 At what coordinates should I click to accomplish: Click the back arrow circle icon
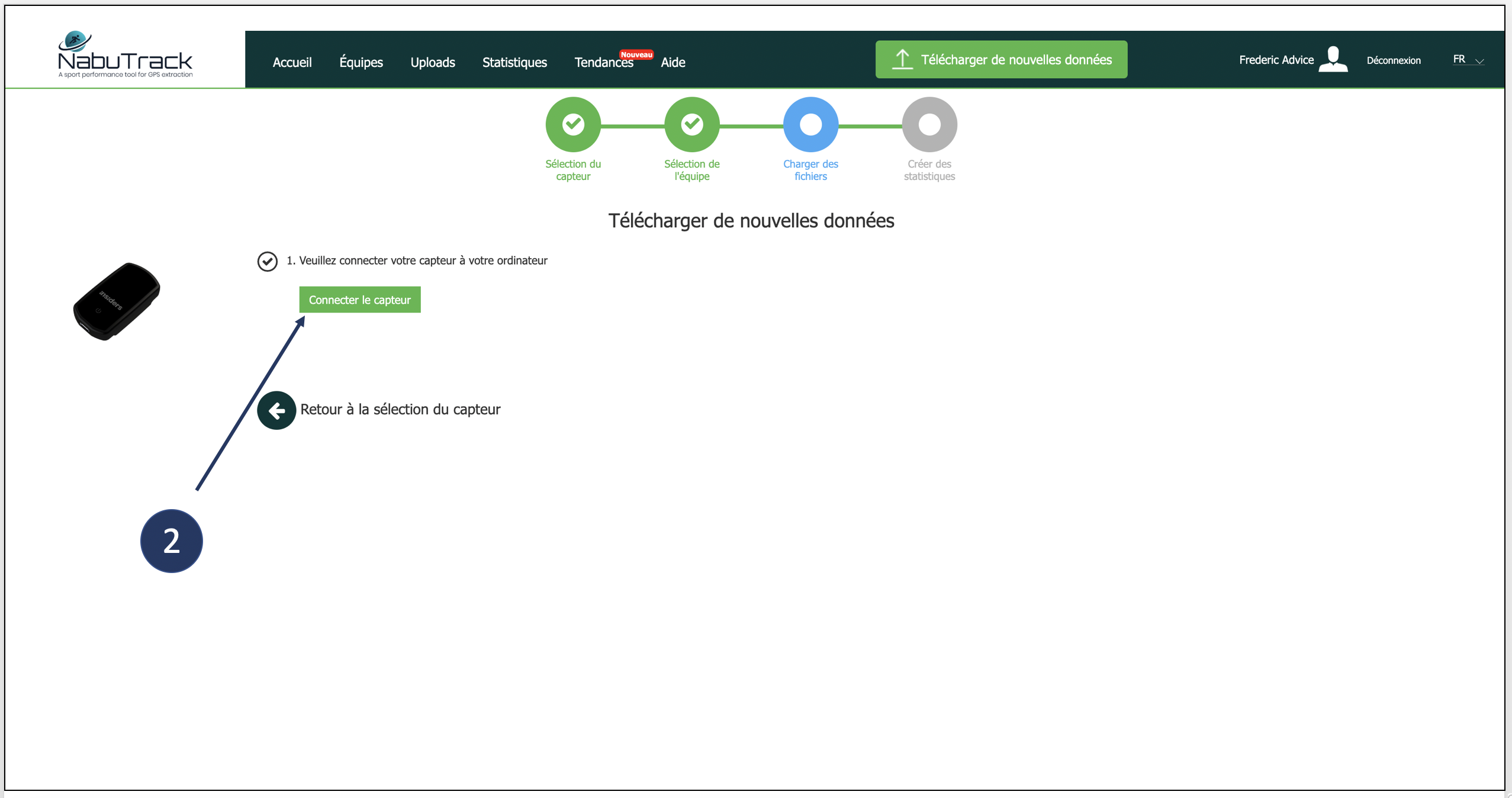pyautogui.click(x=276, y=410)
